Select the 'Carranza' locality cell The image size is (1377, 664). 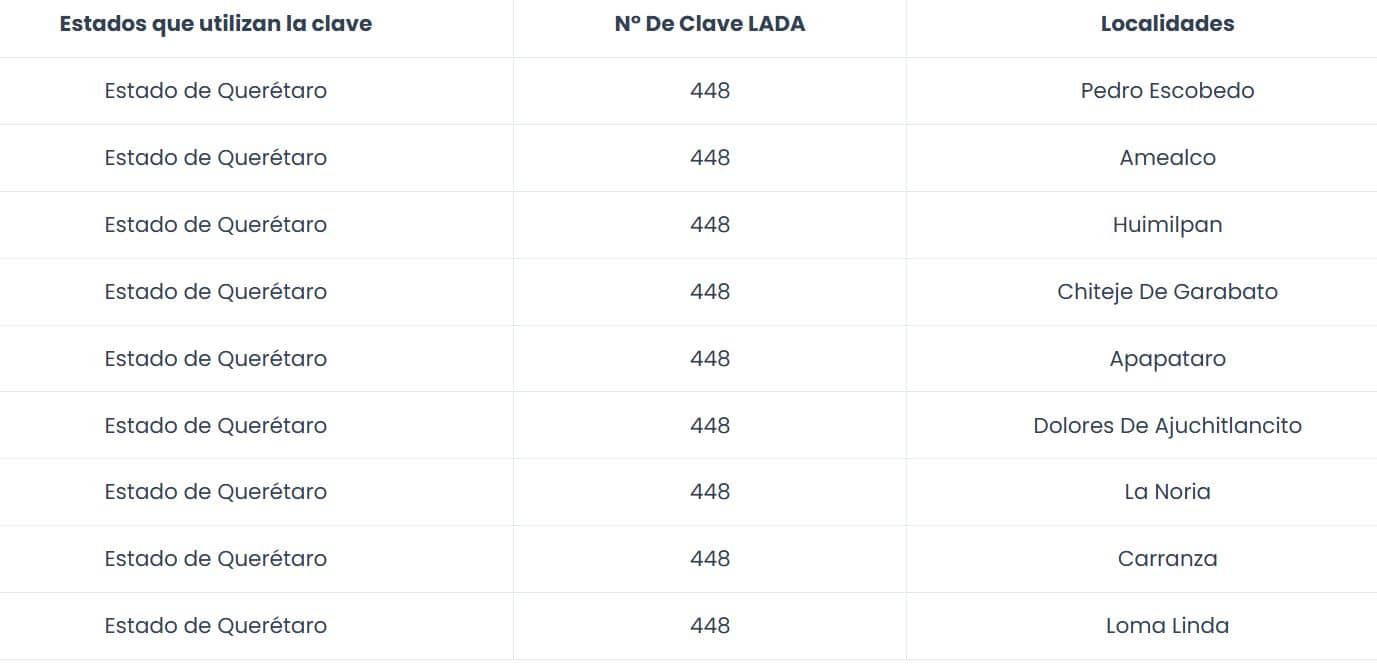(1167, 559)
